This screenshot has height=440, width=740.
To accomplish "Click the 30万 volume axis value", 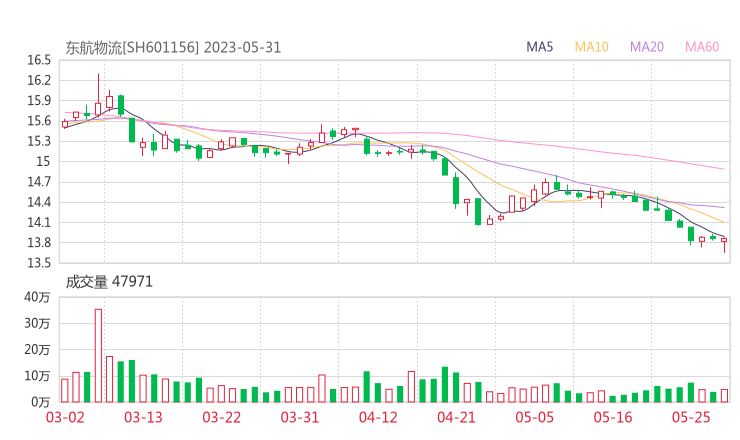I will [37, 324].
